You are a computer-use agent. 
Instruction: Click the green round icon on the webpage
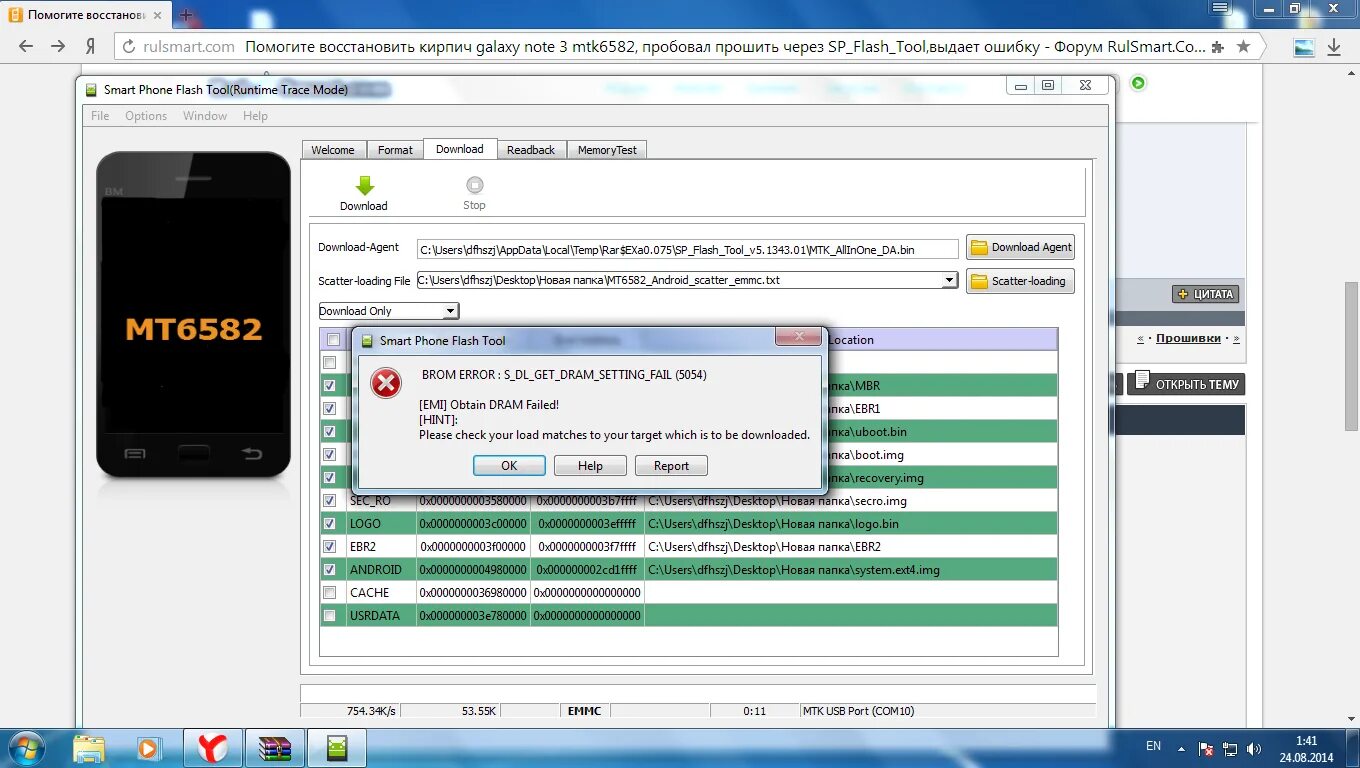[x=1138, y=83]
